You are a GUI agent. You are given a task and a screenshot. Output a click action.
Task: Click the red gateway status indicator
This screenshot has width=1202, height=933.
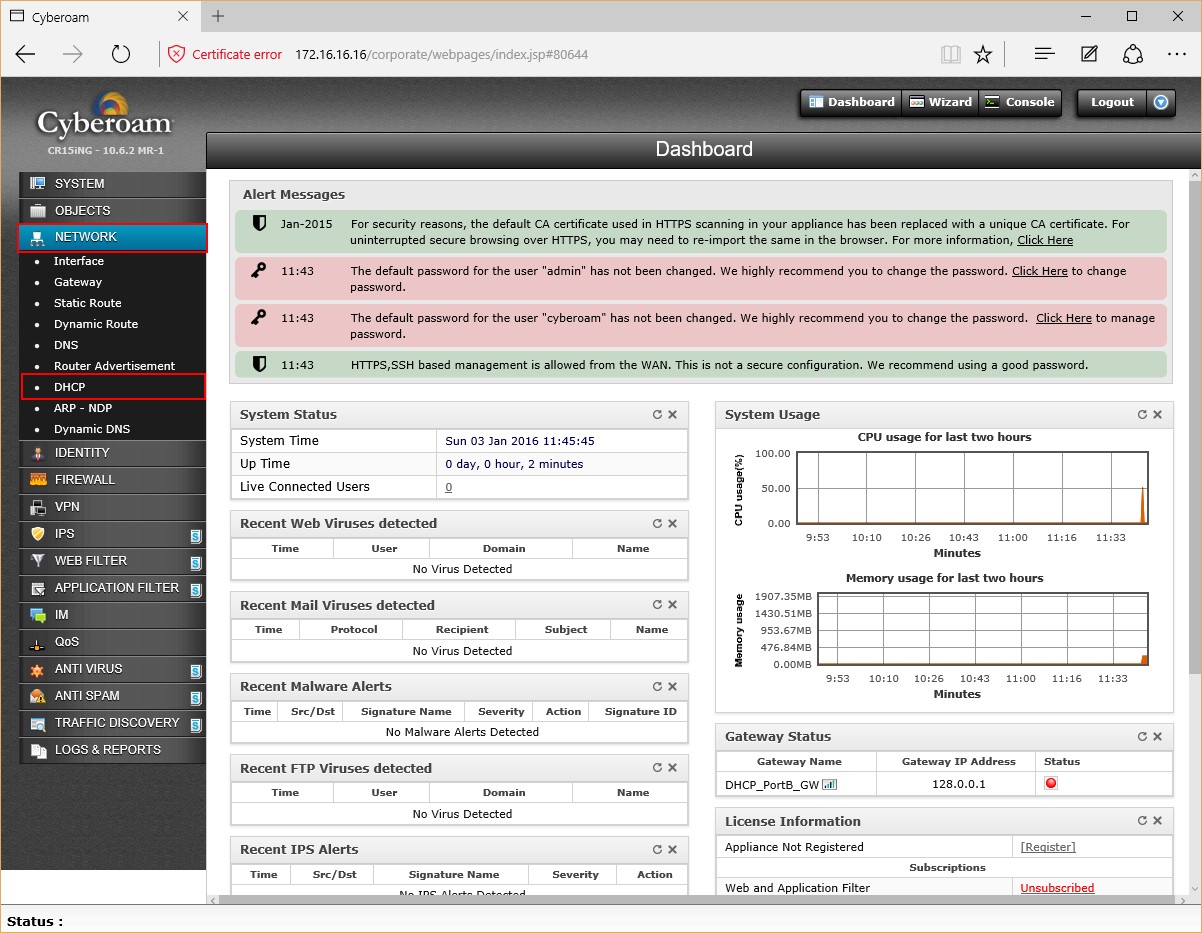pos(1051,783)
